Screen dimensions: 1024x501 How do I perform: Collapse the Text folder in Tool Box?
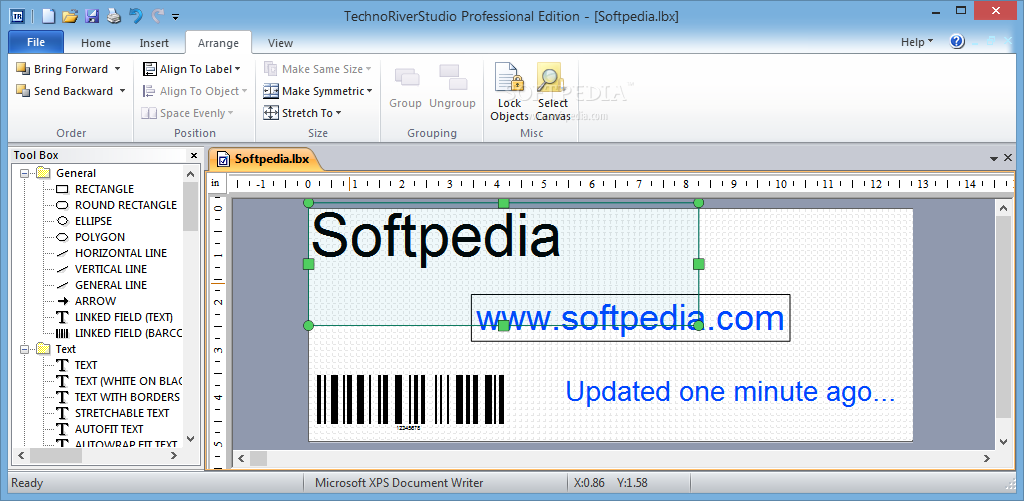(x=25, y=349)
